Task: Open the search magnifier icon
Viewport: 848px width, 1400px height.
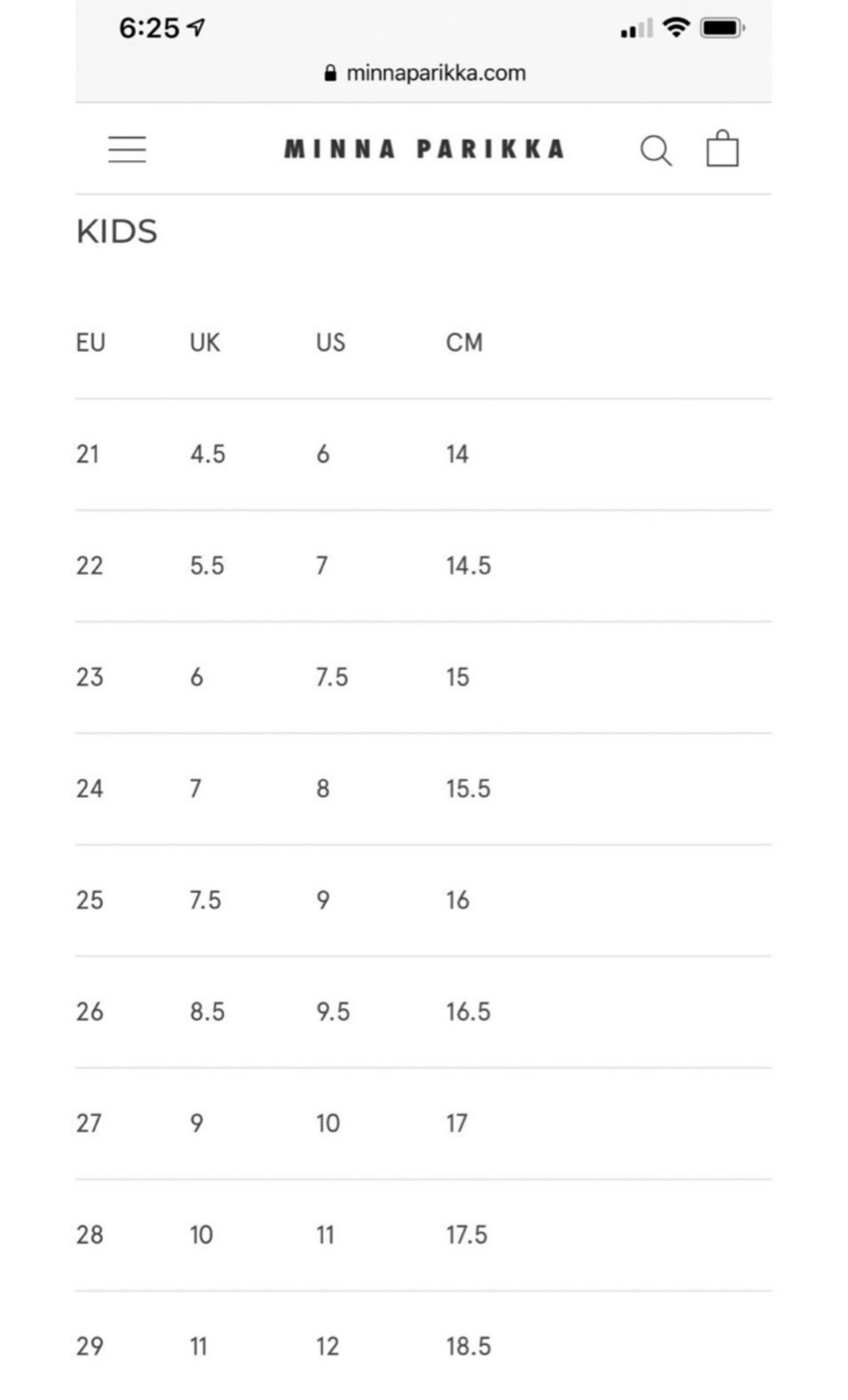Action: (x=655, y=150)
